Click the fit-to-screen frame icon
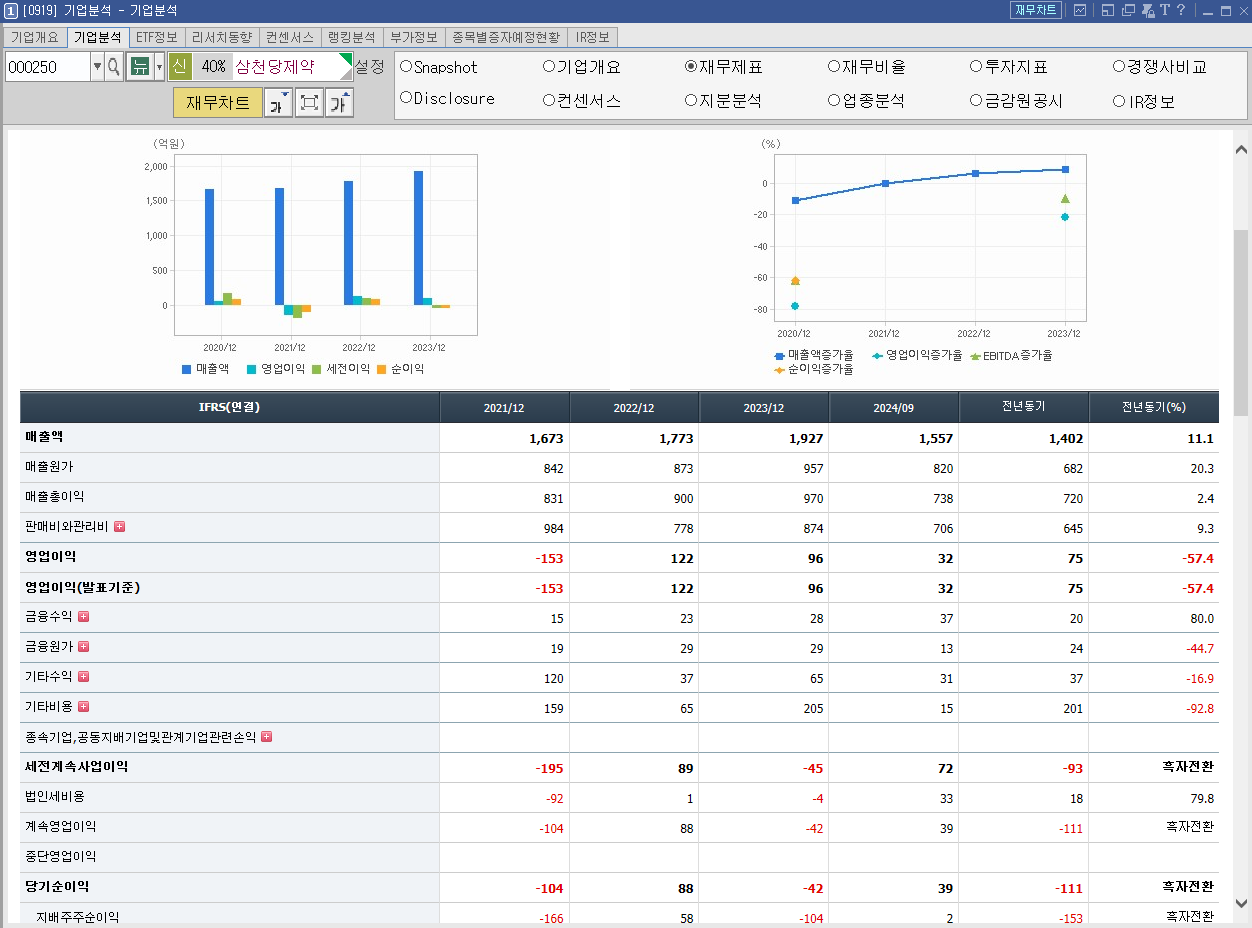Image resolution: width=1252 pixels, height=928 pixels. point(309,102)
